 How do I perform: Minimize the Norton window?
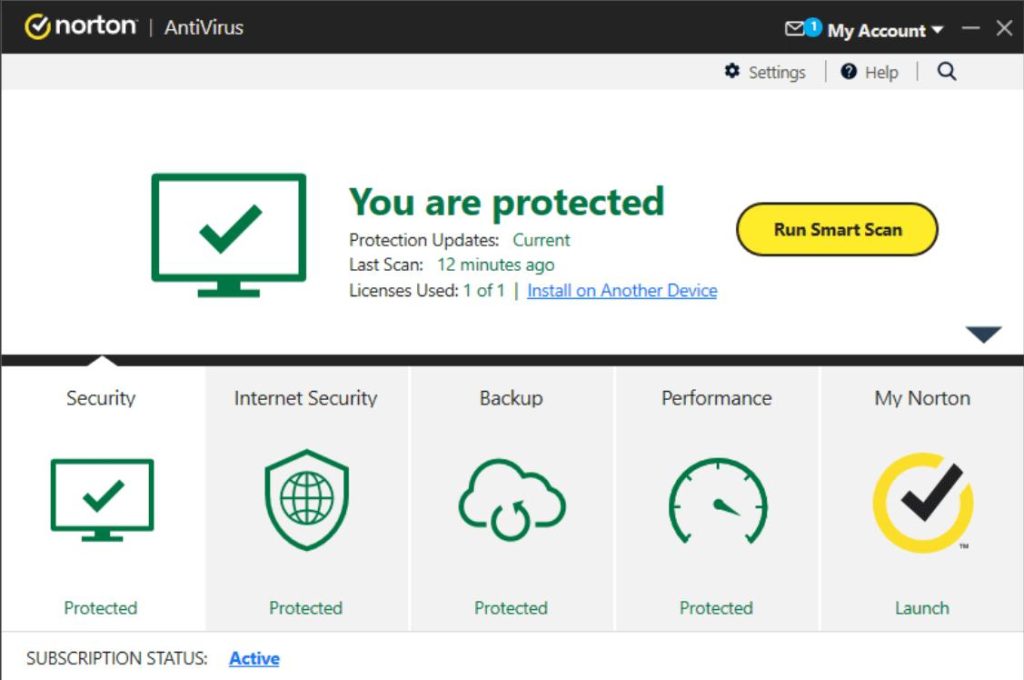tap(970, 28)
